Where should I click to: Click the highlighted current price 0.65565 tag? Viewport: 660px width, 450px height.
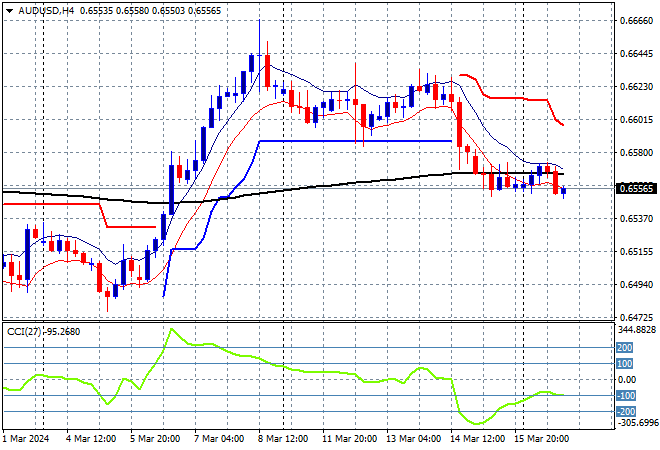pos(638,188)
